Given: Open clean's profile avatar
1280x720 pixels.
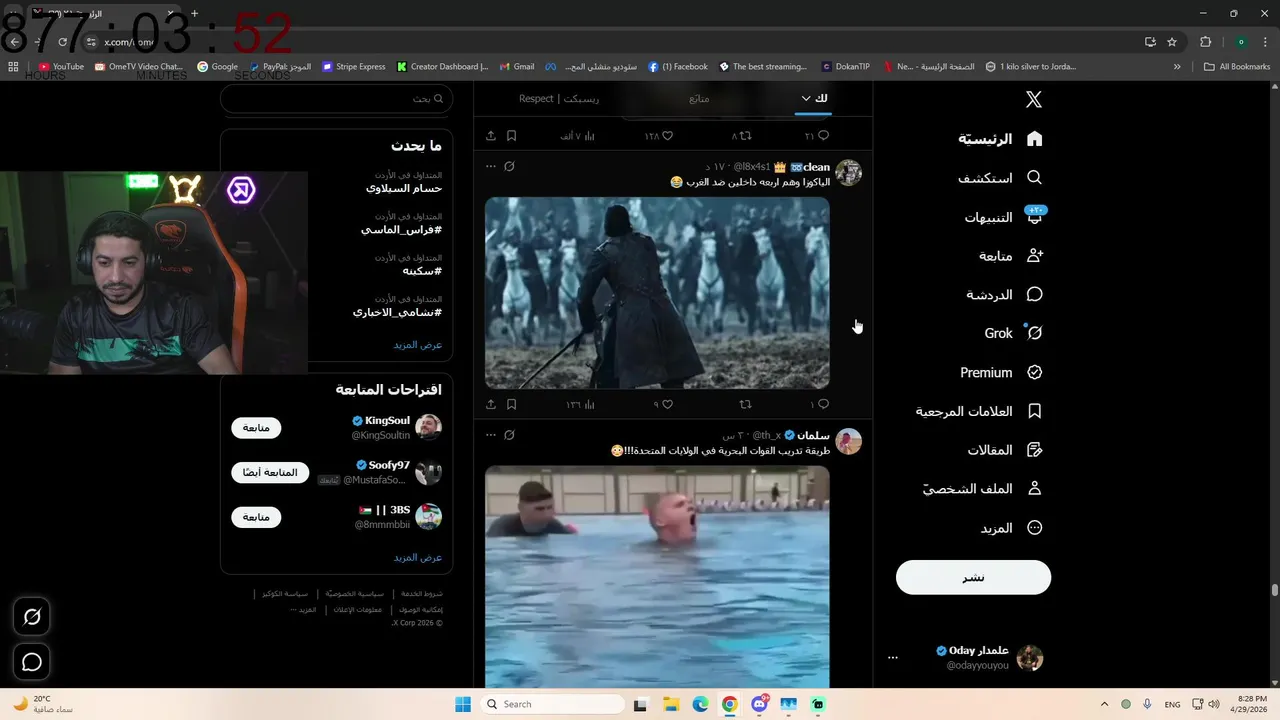Looking at the screenshot, I should [848, 172].
